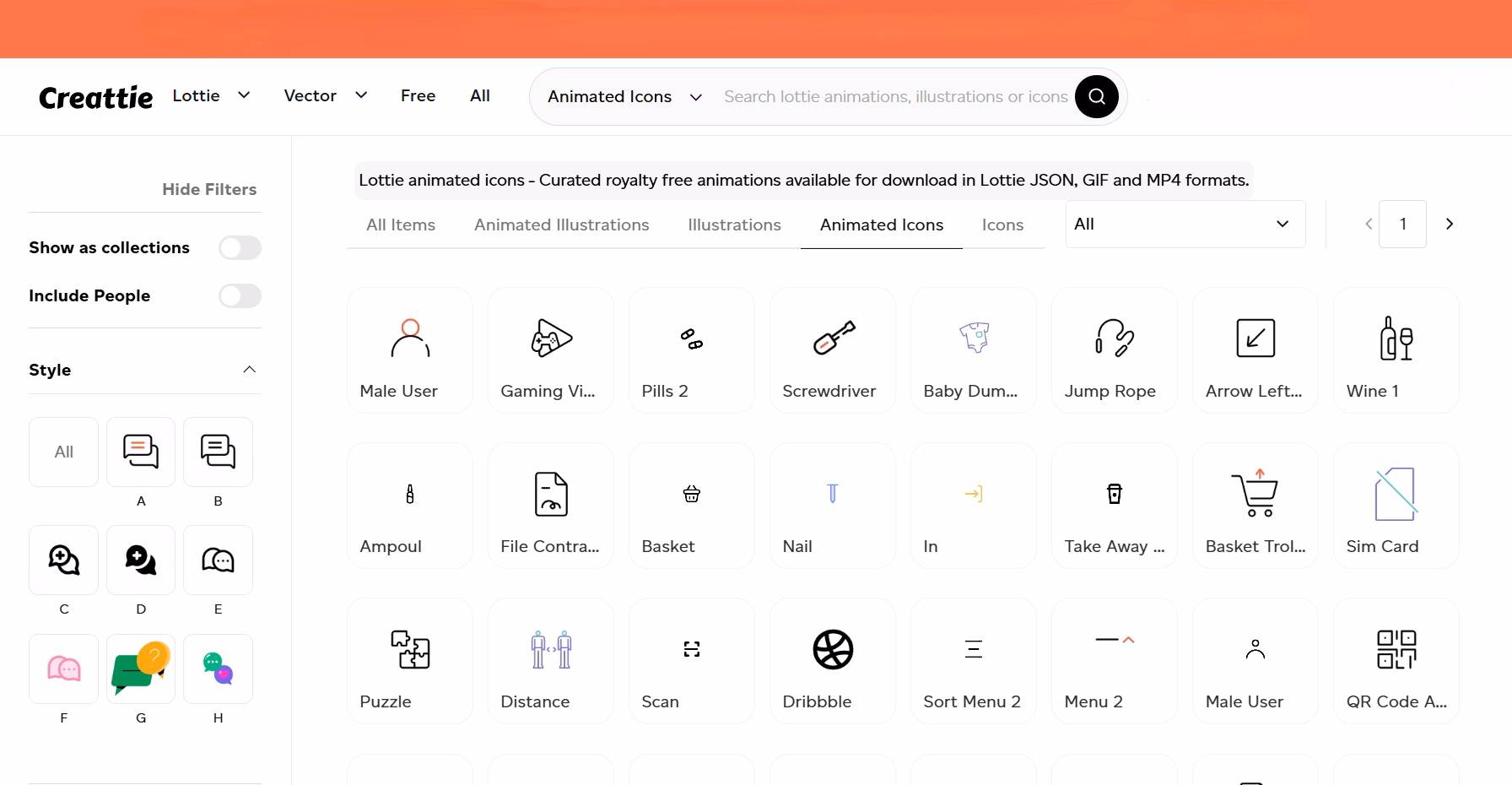
Task: Select the Dribbble animated icon
Action: tap(831, 660)
